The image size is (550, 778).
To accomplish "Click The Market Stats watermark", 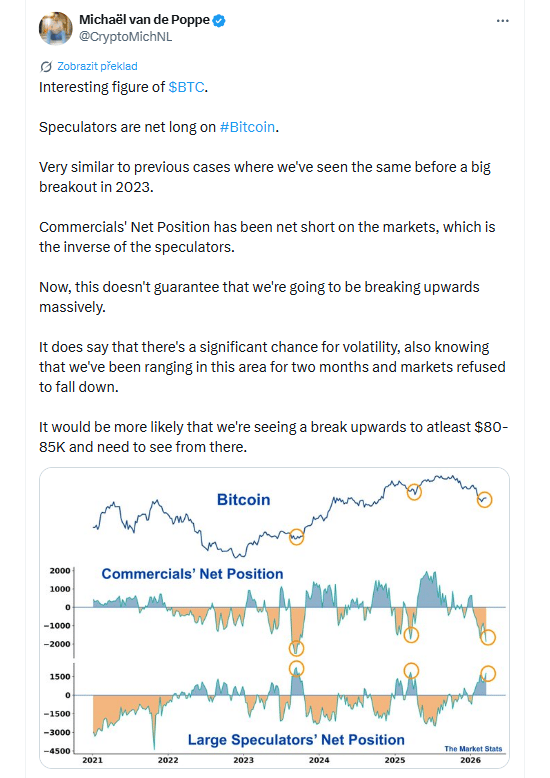I will coord(473,749).
